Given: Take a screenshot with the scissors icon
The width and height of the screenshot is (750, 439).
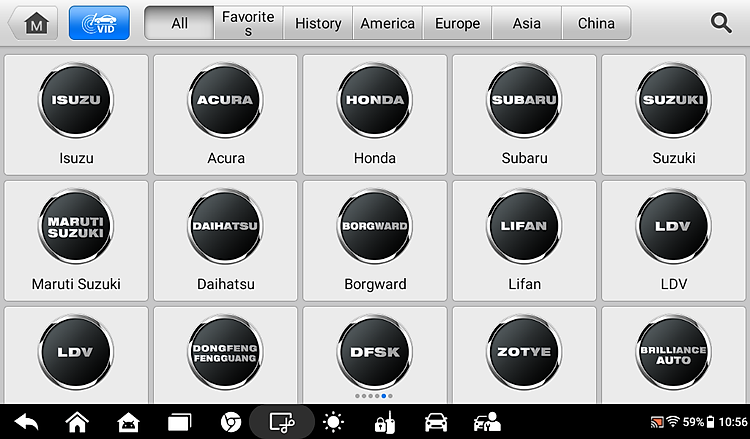Looking at the screenshot, I should (x=282, y=422).
